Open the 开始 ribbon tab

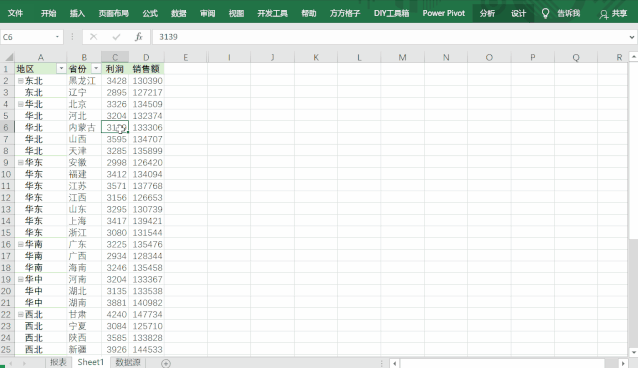click(x=48, y=13)
